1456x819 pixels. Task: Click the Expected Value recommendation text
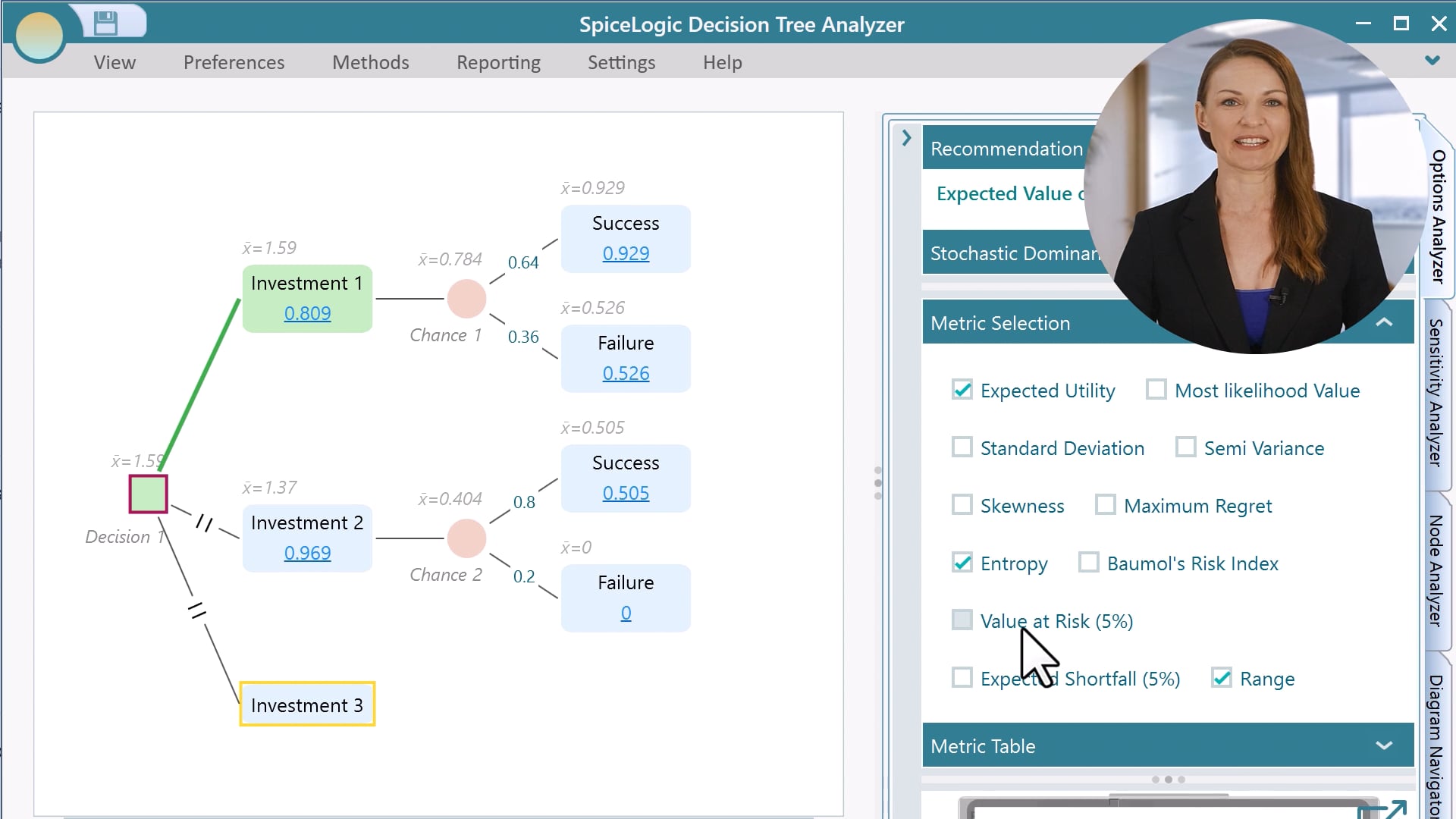[x=1010, y=193]
